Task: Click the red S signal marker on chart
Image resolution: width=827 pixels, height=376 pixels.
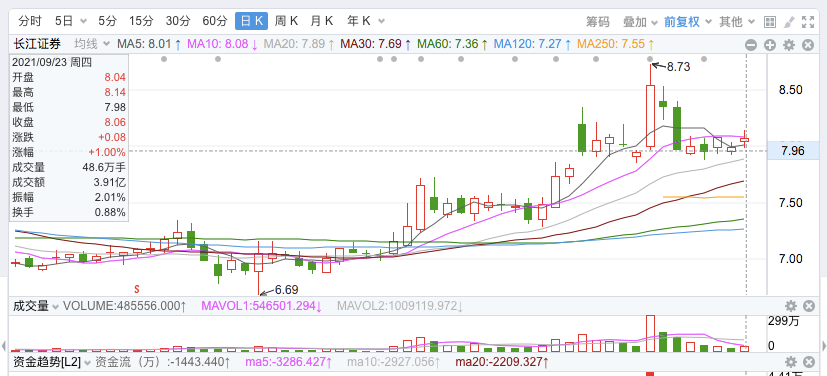Action: pos(137,289)
